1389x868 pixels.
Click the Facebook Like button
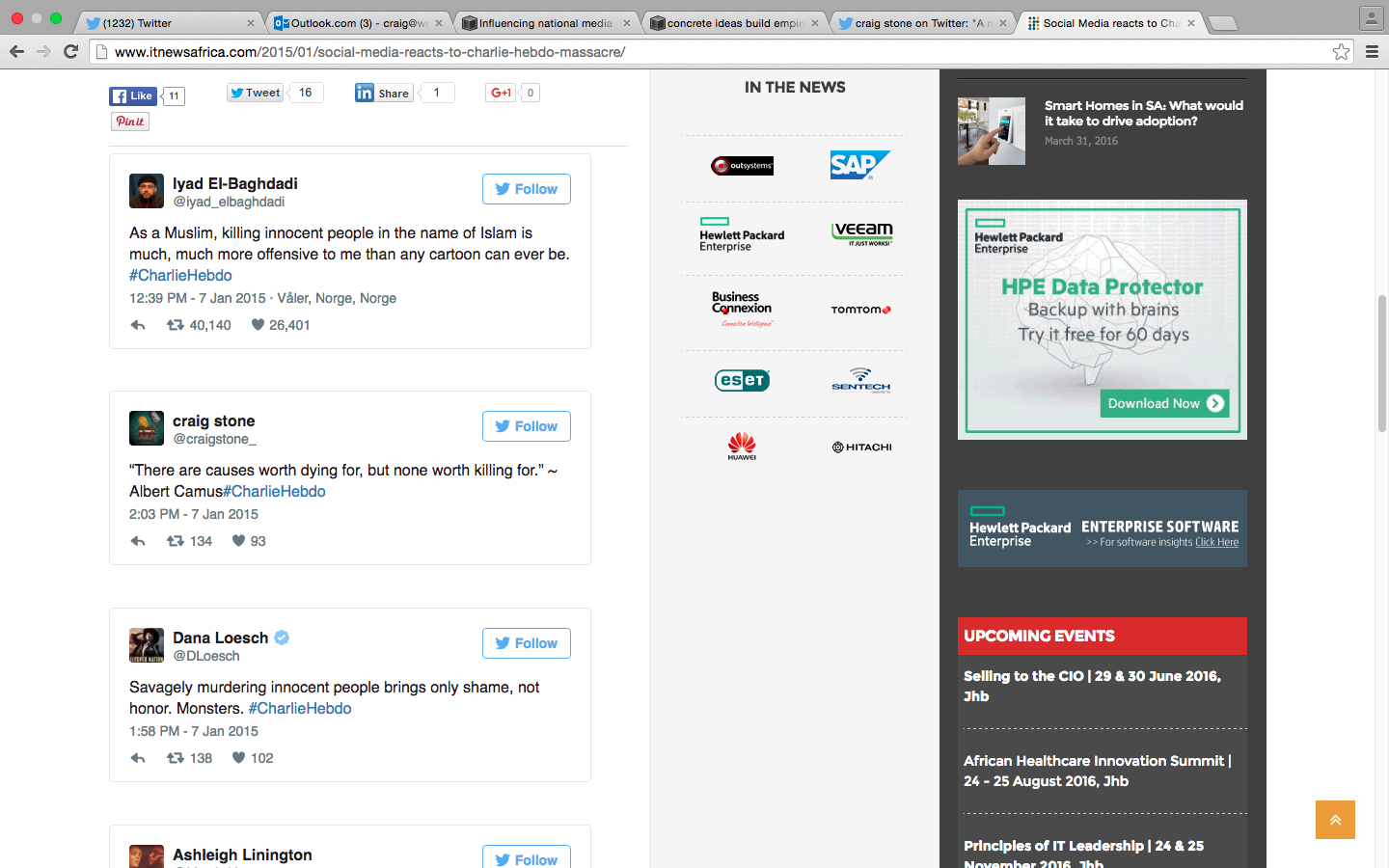tap(132, 95)
